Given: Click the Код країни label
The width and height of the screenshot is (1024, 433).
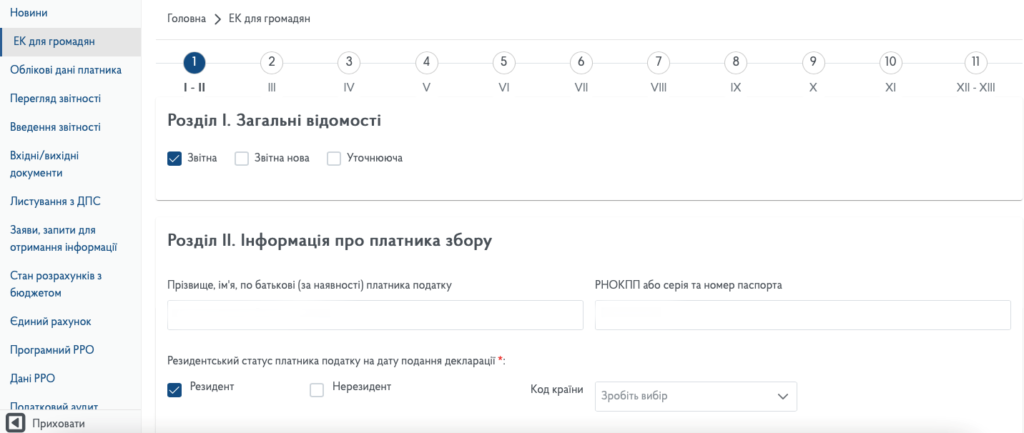Looking at the screenshot, I should tap(557, 391).
